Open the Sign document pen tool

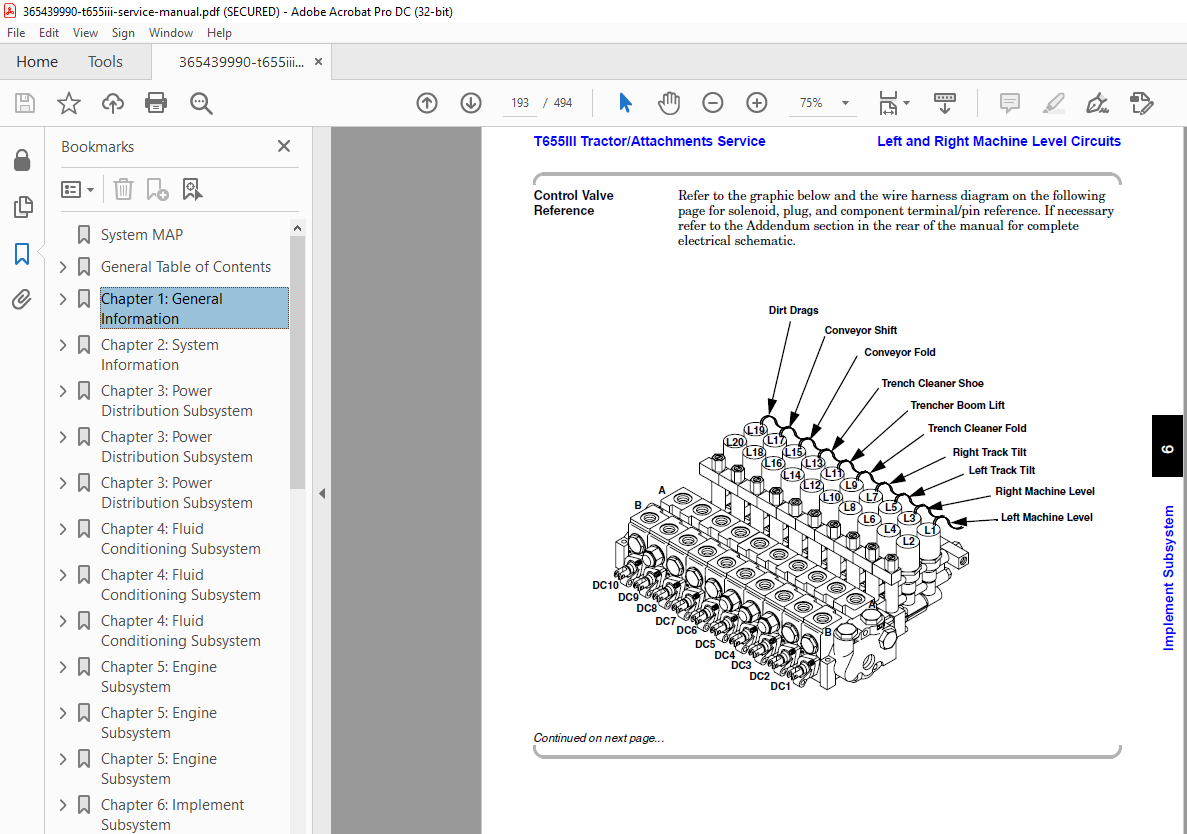(1098, 103)
